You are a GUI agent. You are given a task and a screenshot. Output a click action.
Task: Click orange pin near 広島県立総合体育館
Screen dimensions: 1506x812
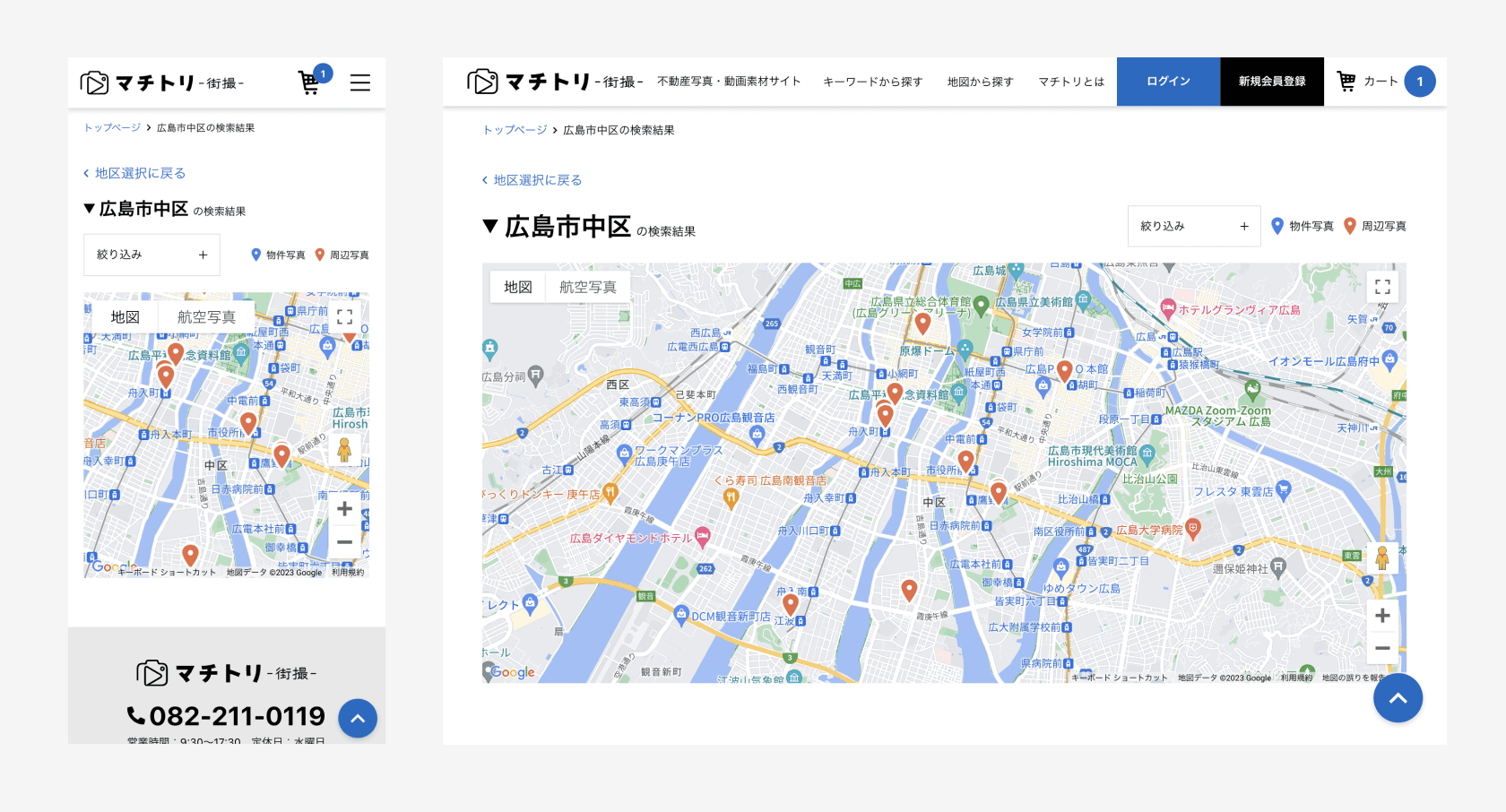923,323
